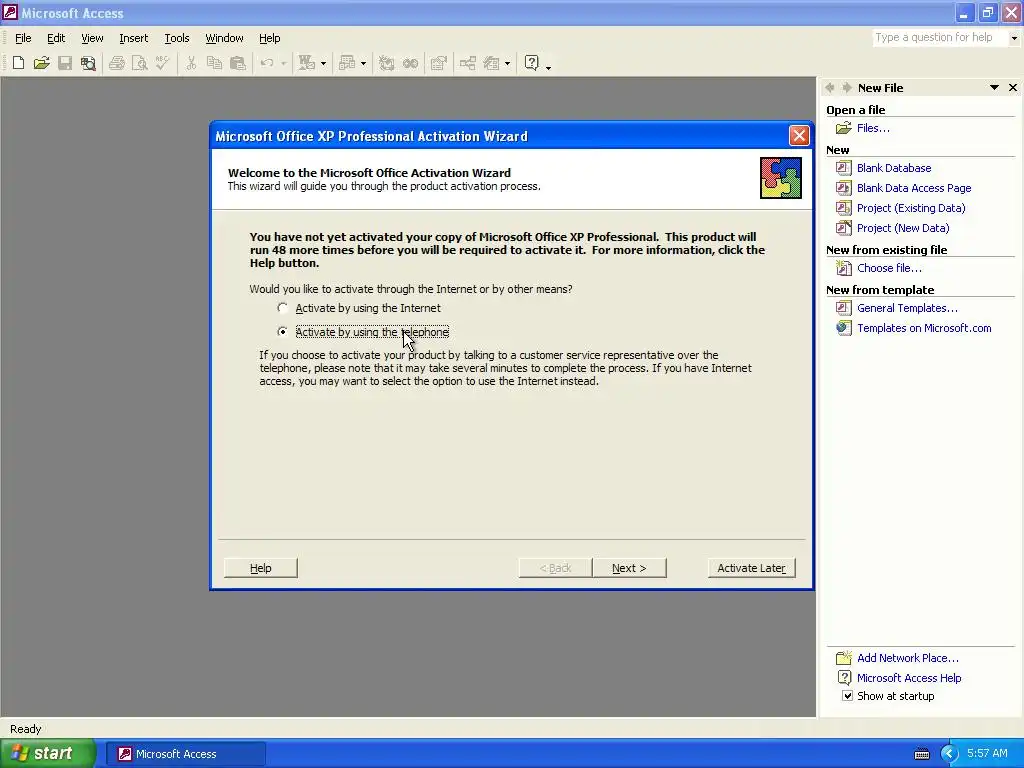
Task: Click the Copy toolbar icon
Action: 214,63
